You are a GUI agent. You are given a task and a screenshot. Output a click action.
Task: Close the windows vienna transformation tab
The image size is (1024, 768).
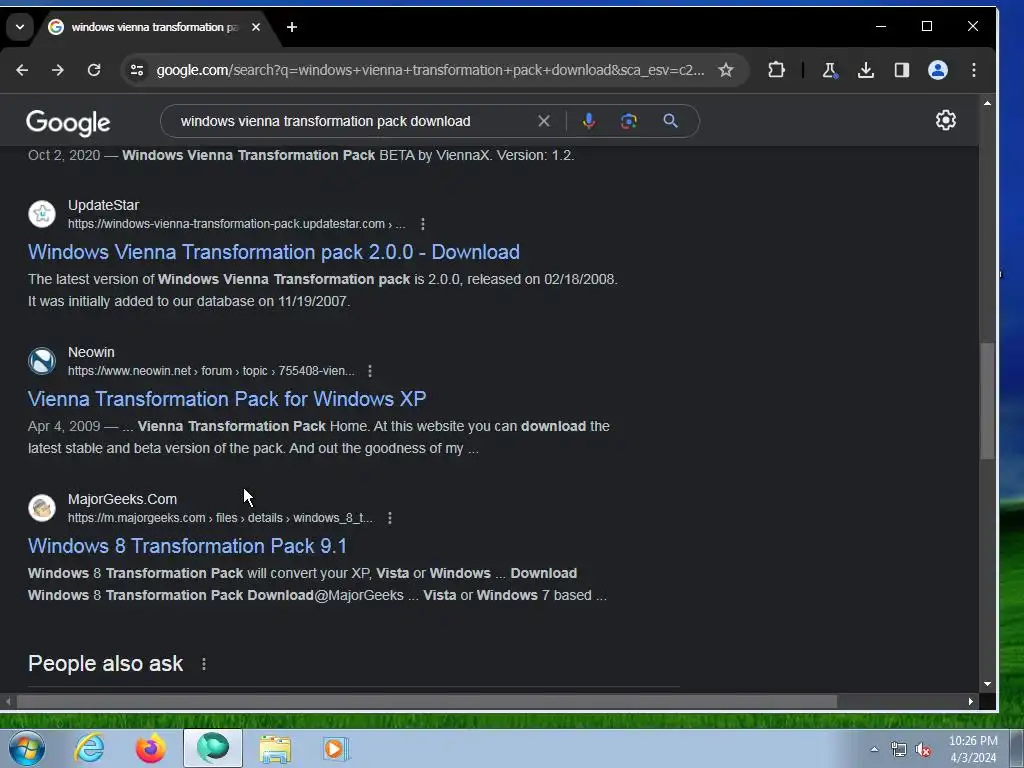pos(256,27)
